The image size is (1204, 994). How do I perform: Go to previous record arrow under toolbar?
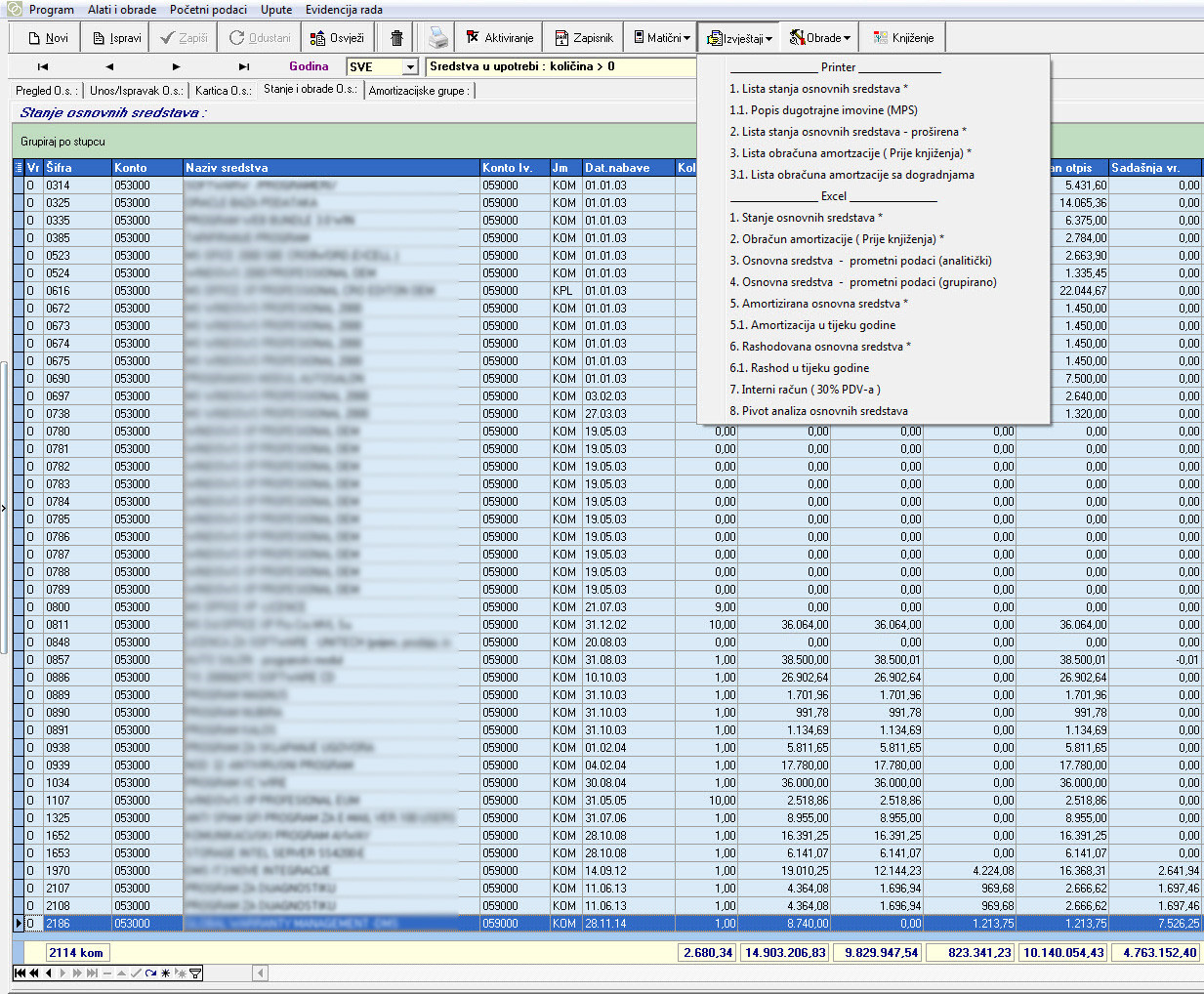pyautogui.click(x=109, y=66)
